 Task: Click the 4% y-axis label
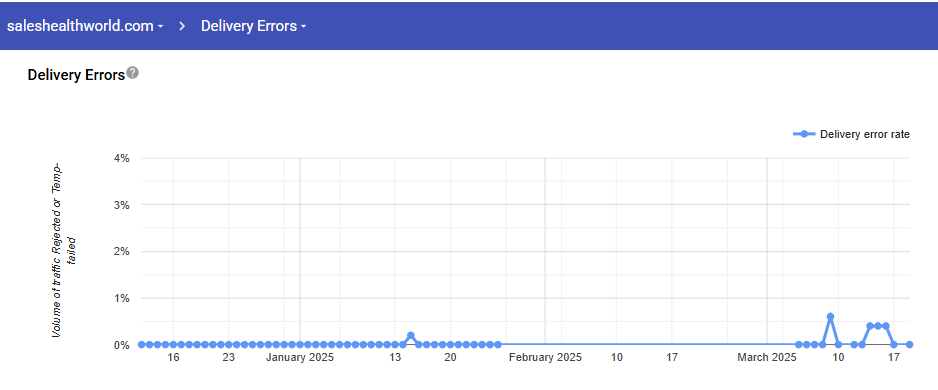122,159
